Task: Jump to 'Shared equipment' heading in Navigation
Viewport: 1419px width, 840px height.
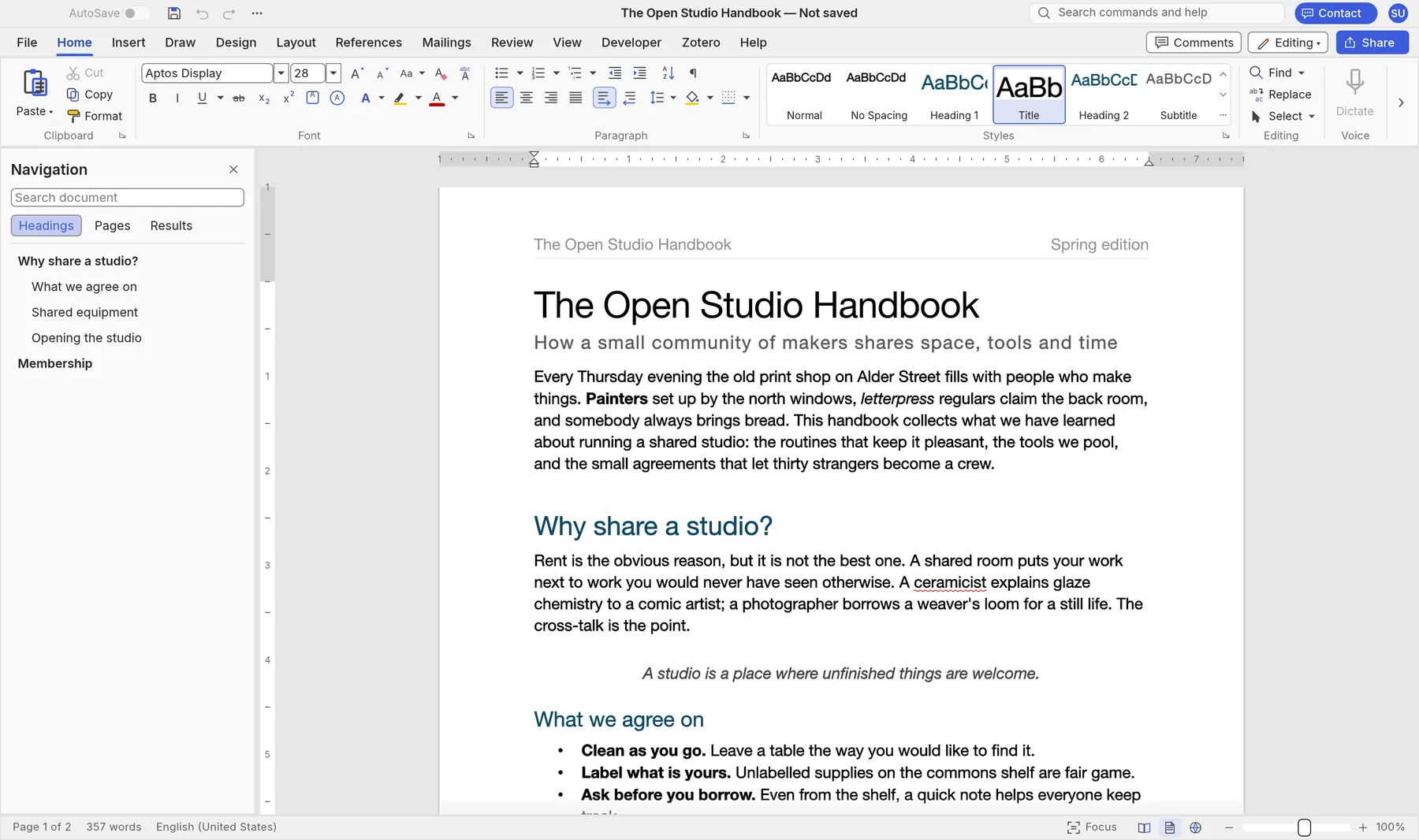Action: click(84, 312)
